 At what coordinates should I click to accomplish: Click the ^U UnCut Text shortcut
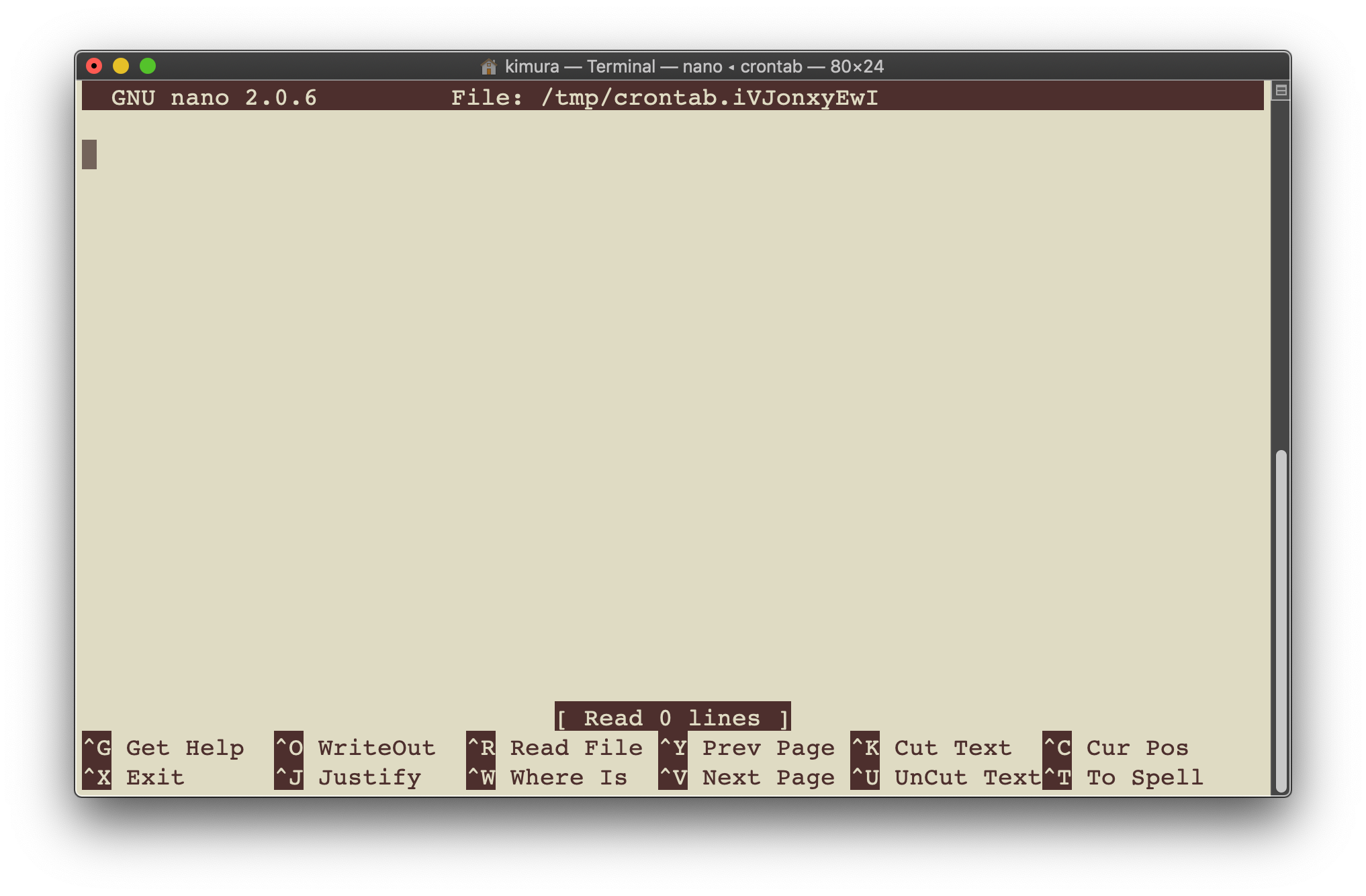coord(946,777)
